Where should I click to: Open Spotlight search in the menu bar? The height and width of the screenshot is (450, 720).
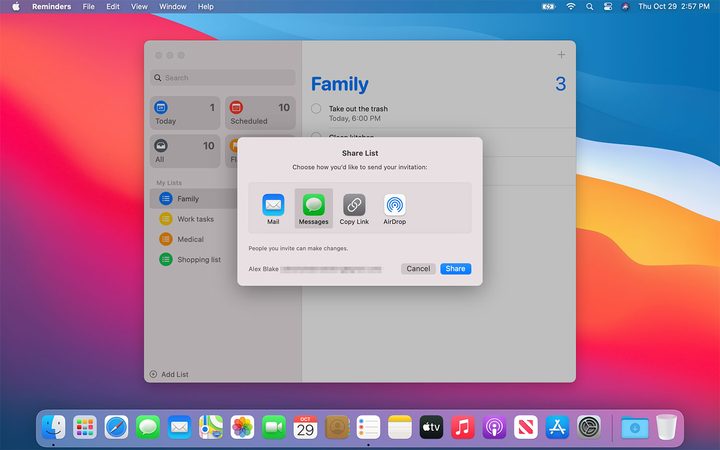[x=590, y=6]
